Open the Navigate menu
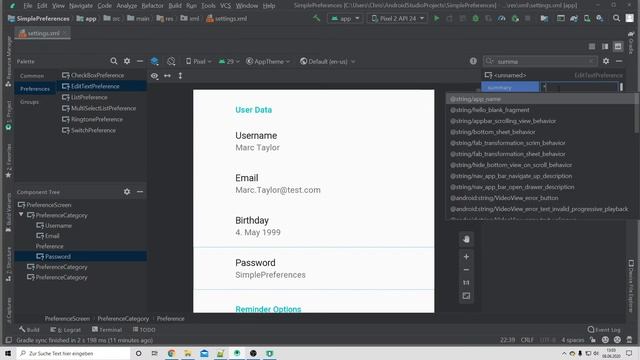640x360 pixels. [x=81, y=6]
